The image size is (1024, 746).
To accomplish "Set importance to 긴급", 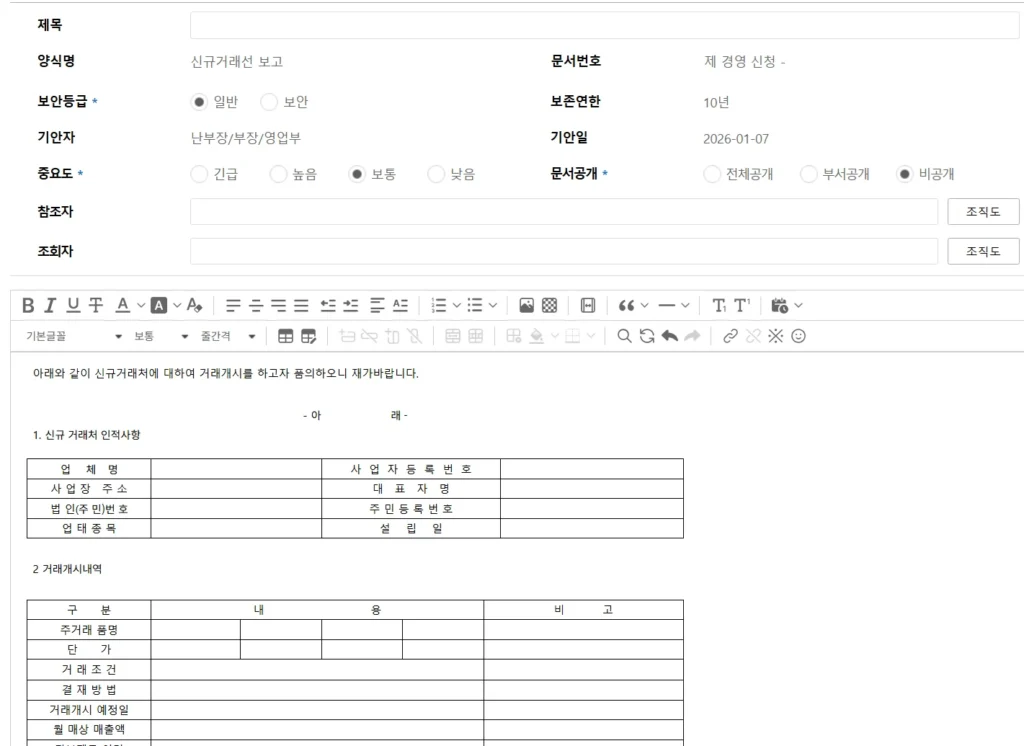I will click(199, 174).
